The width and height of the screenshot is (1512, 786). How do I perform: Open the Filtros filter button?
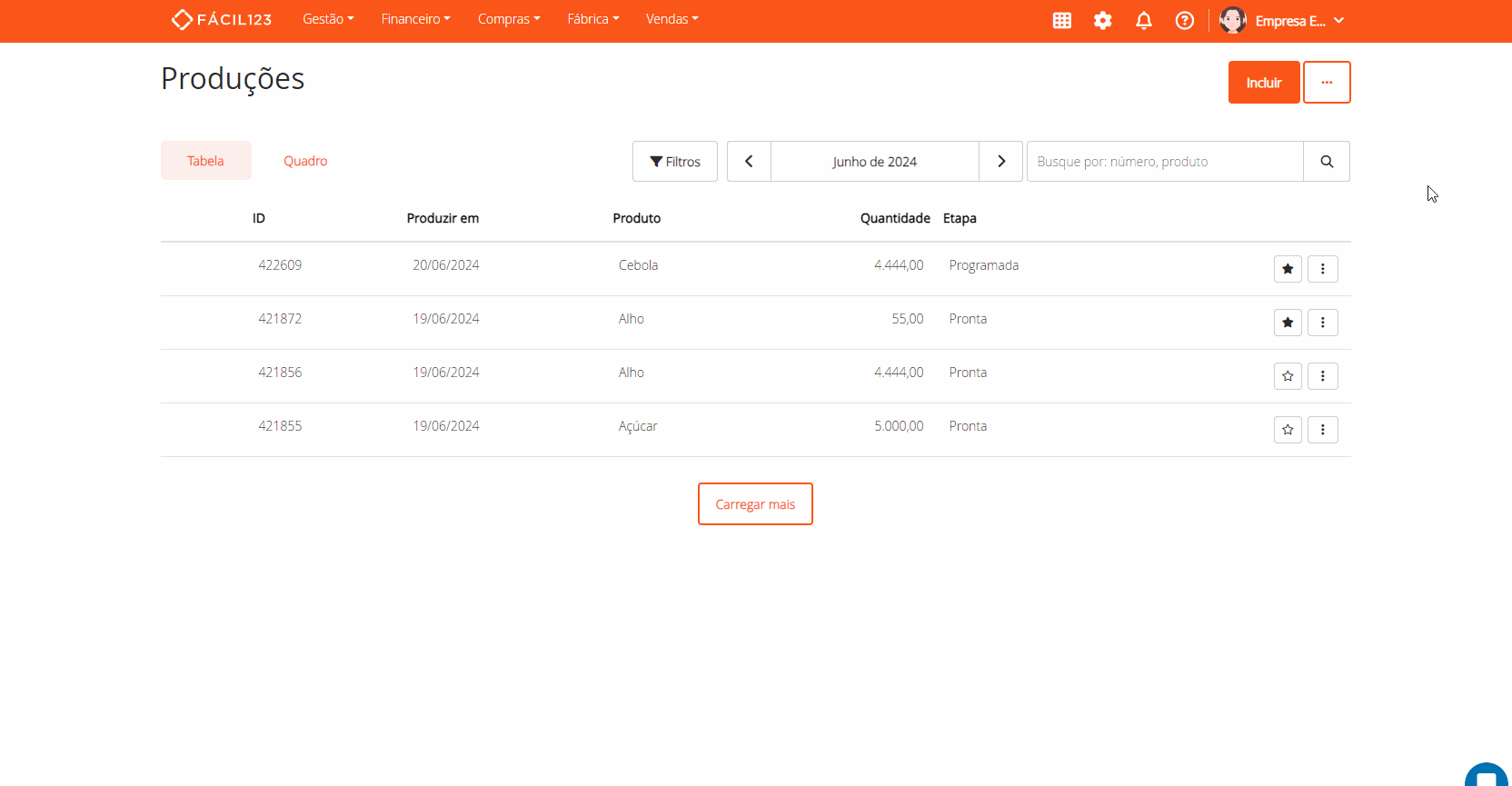(x=675, y=162)
